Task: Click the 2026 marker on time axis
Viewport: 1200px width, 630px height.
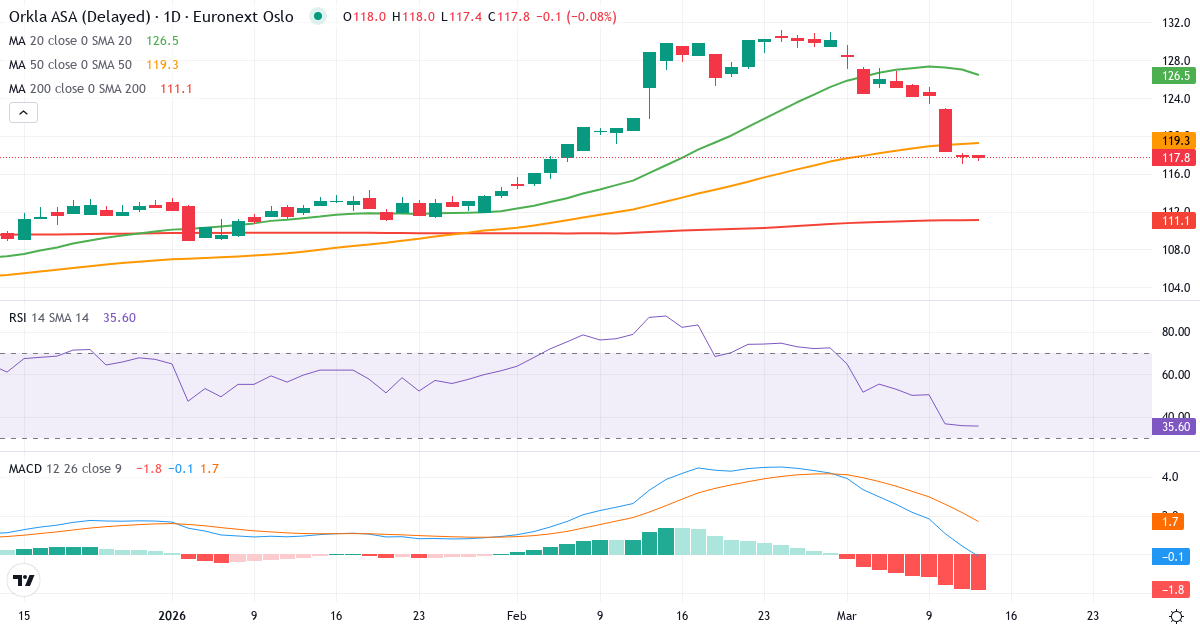Action: pos(171,616)
